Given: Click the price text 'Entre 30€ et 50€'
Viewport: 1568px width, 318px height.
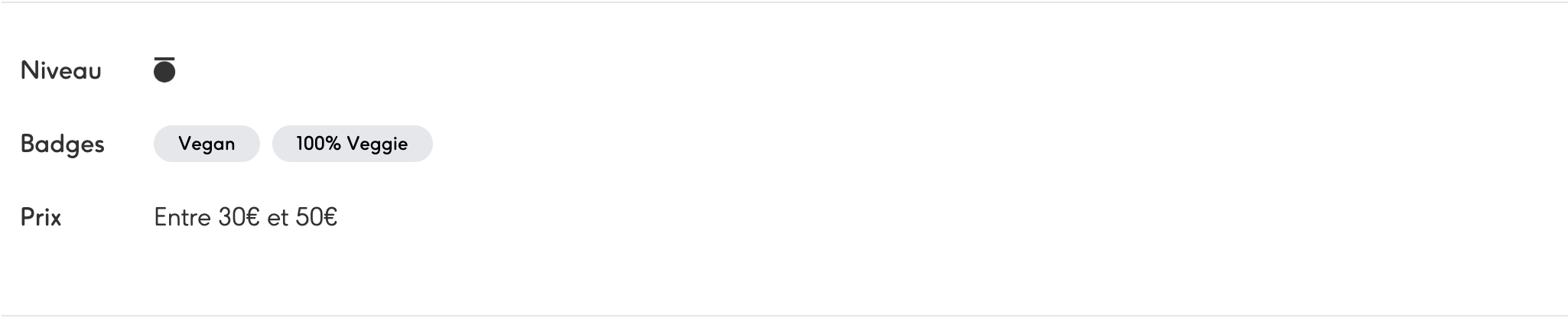Looking at the screenshot, I should point(246,217).
